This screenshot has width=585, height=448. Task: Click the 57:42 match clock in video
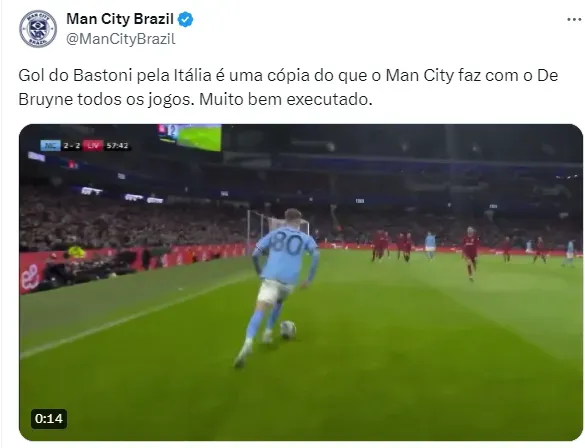click(x=117, y=145)
